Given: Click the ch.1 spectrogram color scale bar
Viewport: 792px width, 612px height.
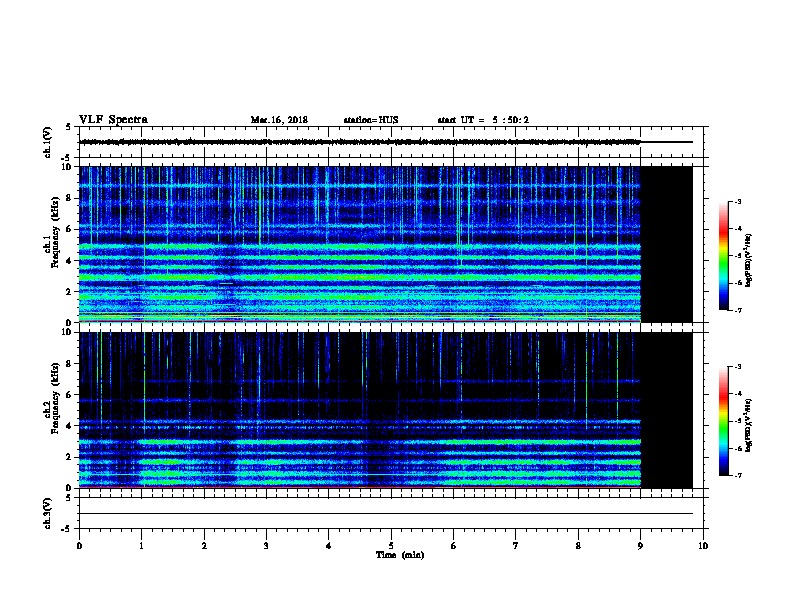Looking at the screenshot, I should tap(723, 256).
